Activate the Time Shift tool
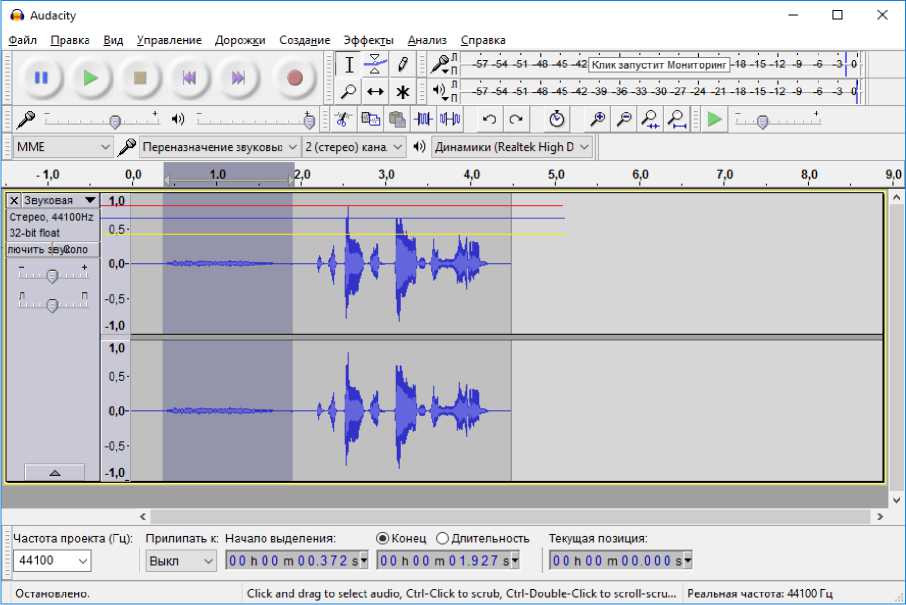Image resolution: width=906 pixels, height=605 pixels. (x=375, y=92)
